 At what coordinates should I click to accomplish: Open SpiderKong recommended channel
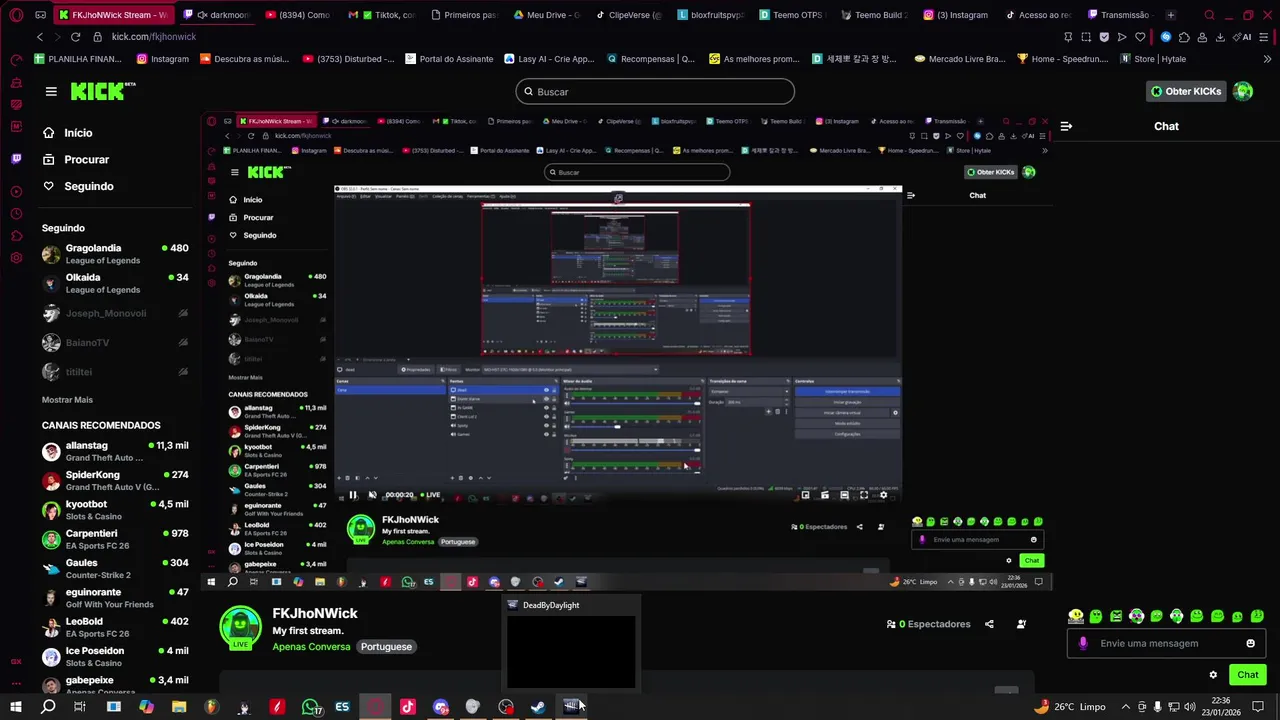pos(115,481)
